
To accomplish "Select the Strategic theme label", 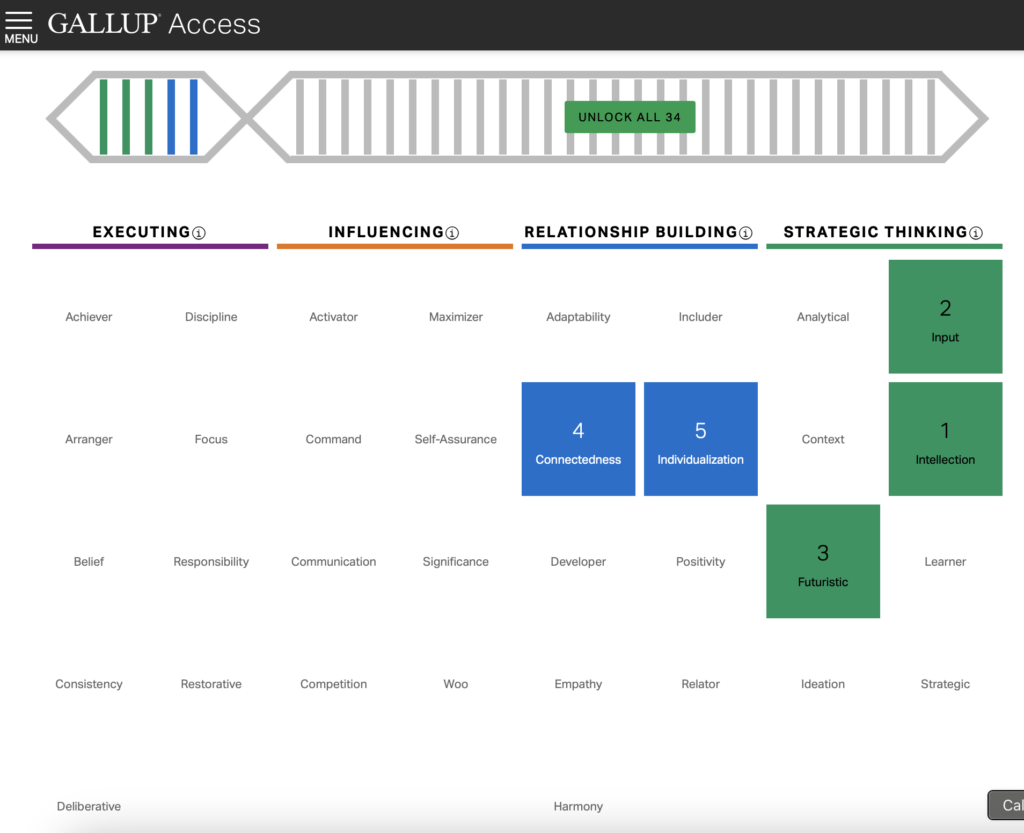I will click(945, 684).
